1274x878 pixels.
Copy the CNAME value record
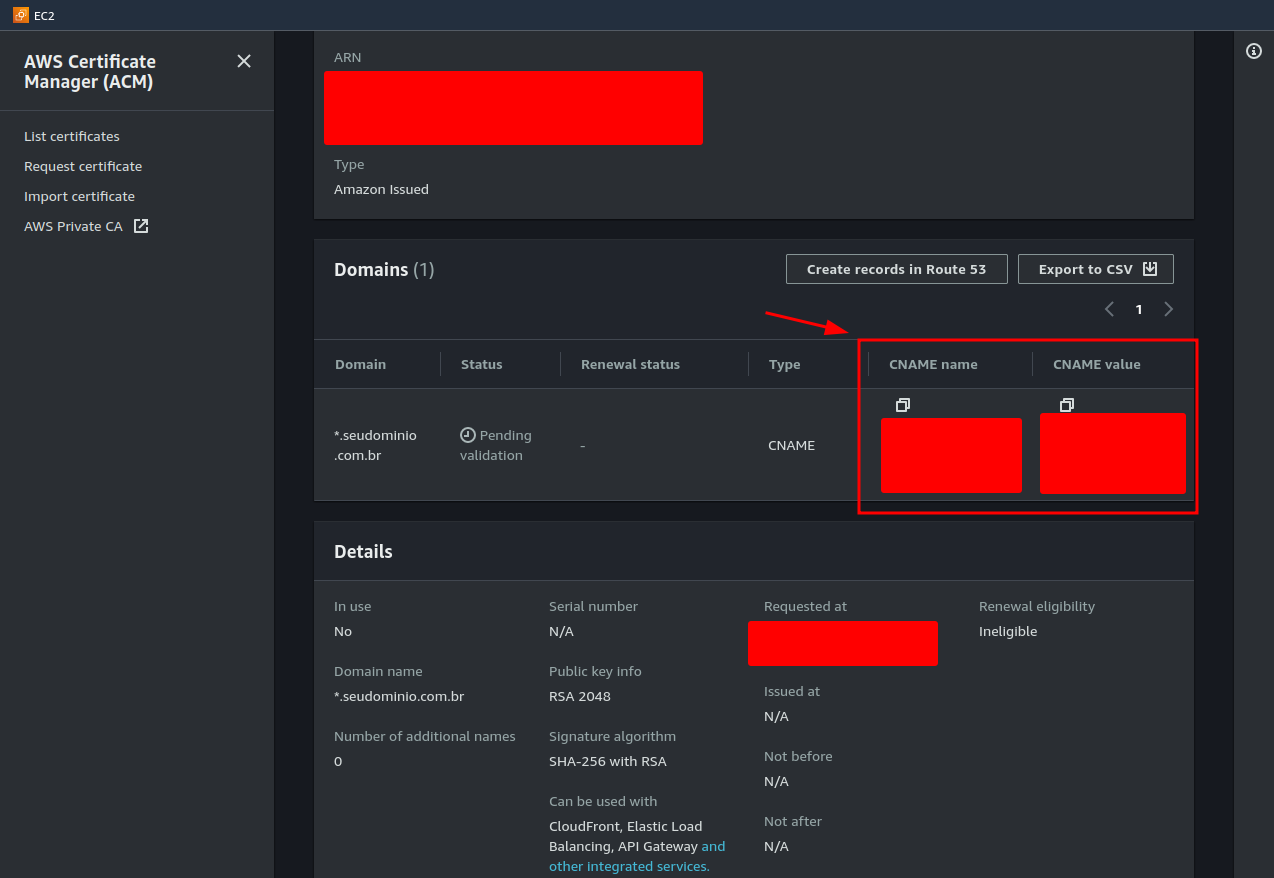tap(1066, 405)
